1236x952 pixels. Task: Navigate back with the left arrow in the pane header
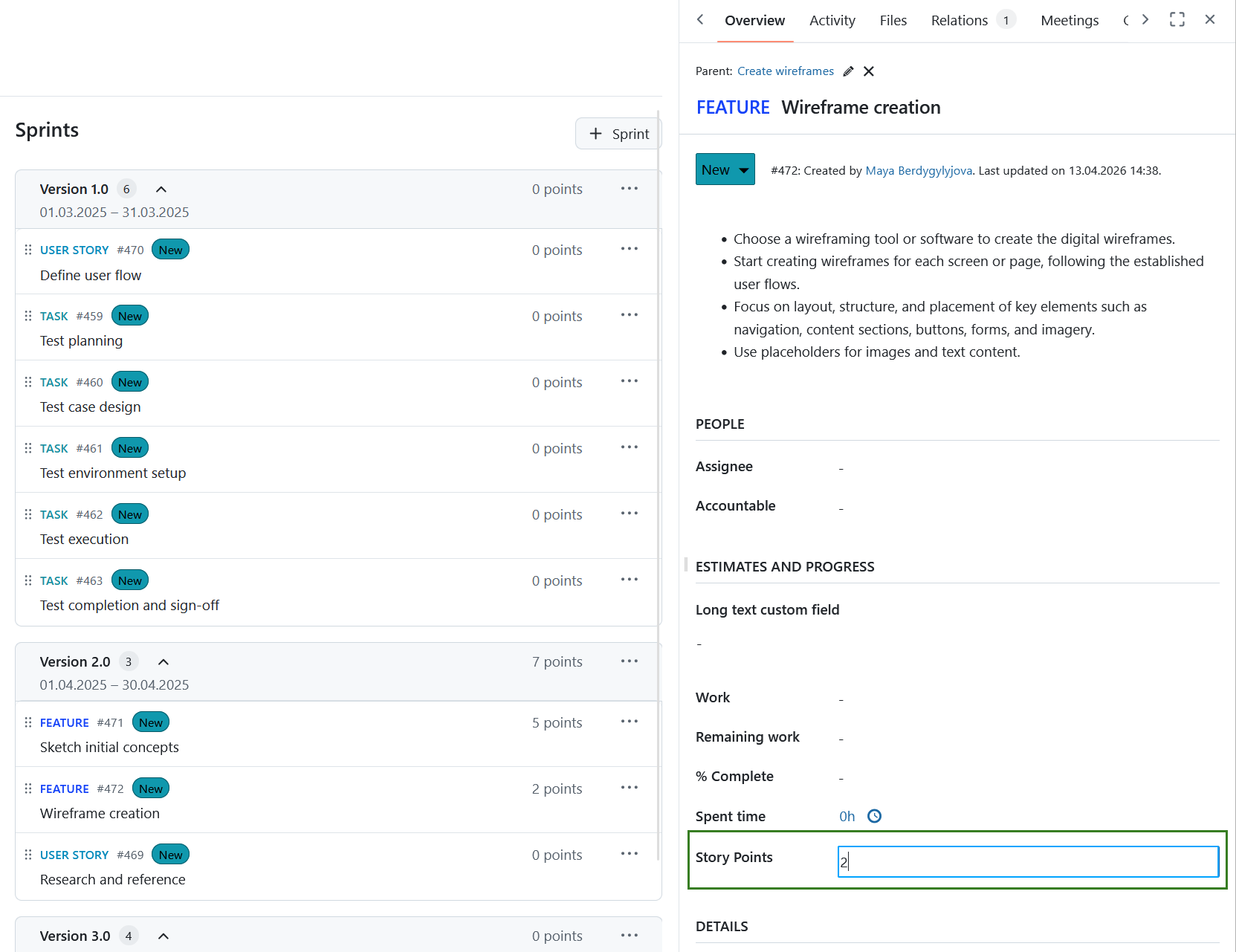(x=699, y=19)
